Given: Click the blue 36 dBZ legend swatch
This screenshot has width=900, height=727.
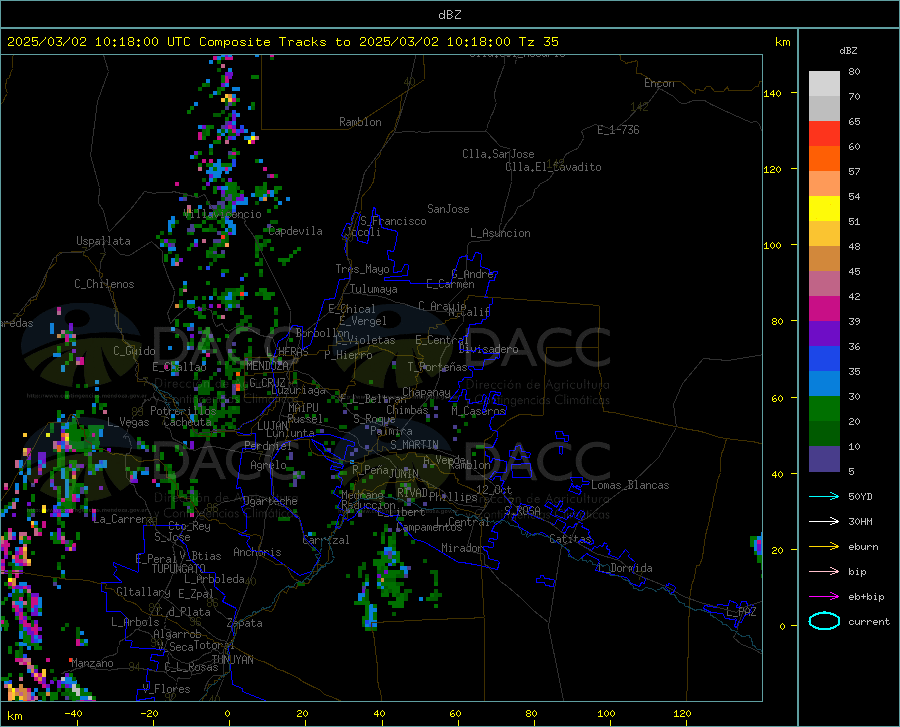Looking at the screenshot, I should [x=824, y=359].
